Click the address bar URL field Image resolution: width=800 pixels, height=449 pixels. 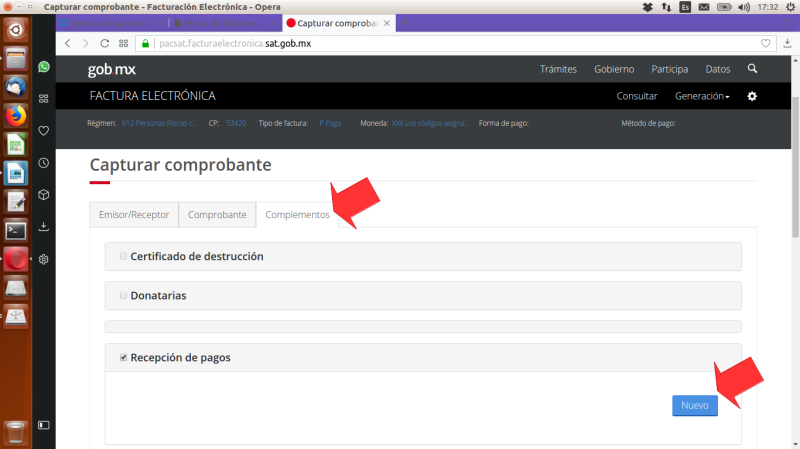tap(454, 43)
